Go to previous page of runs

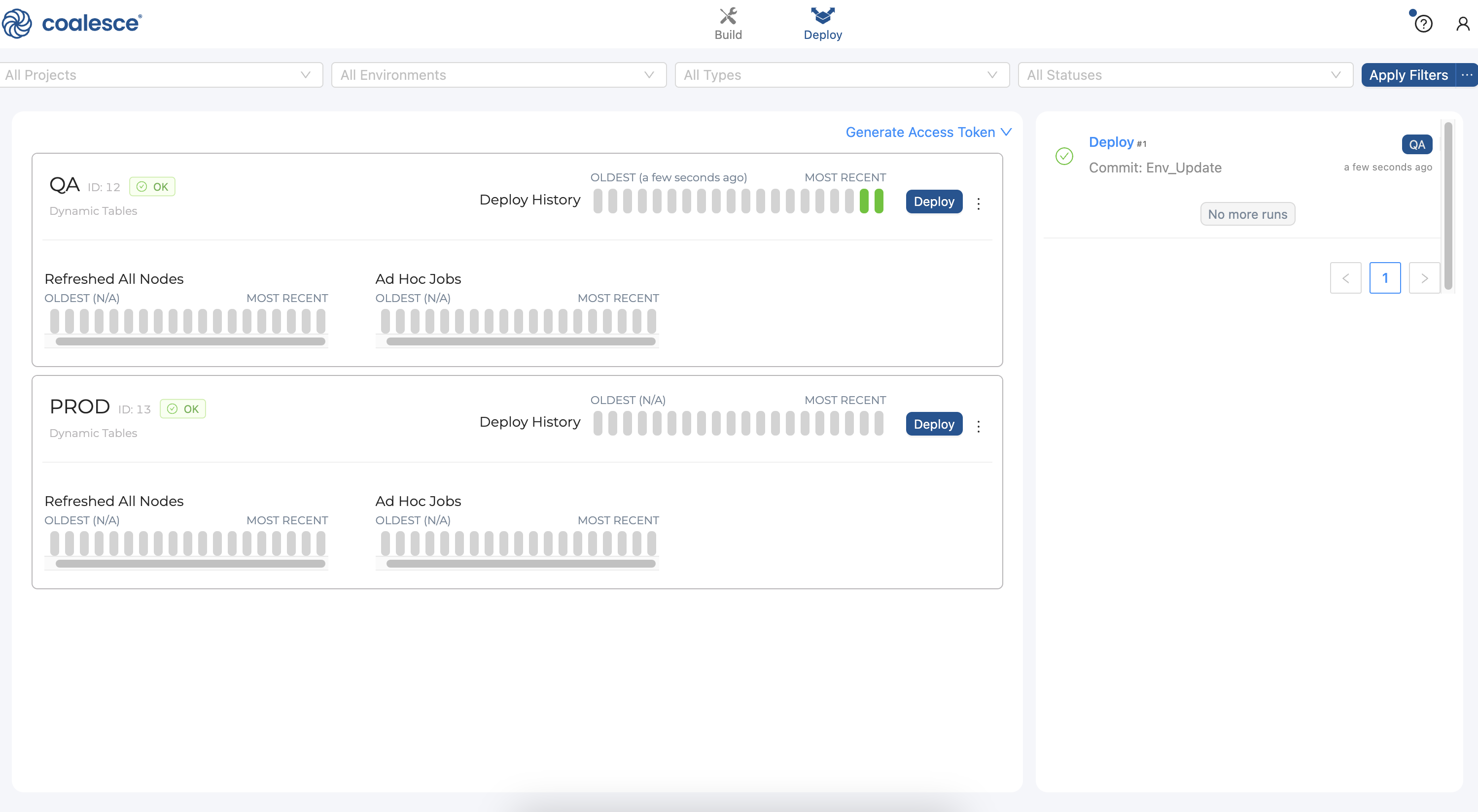tap(1345, 278)
